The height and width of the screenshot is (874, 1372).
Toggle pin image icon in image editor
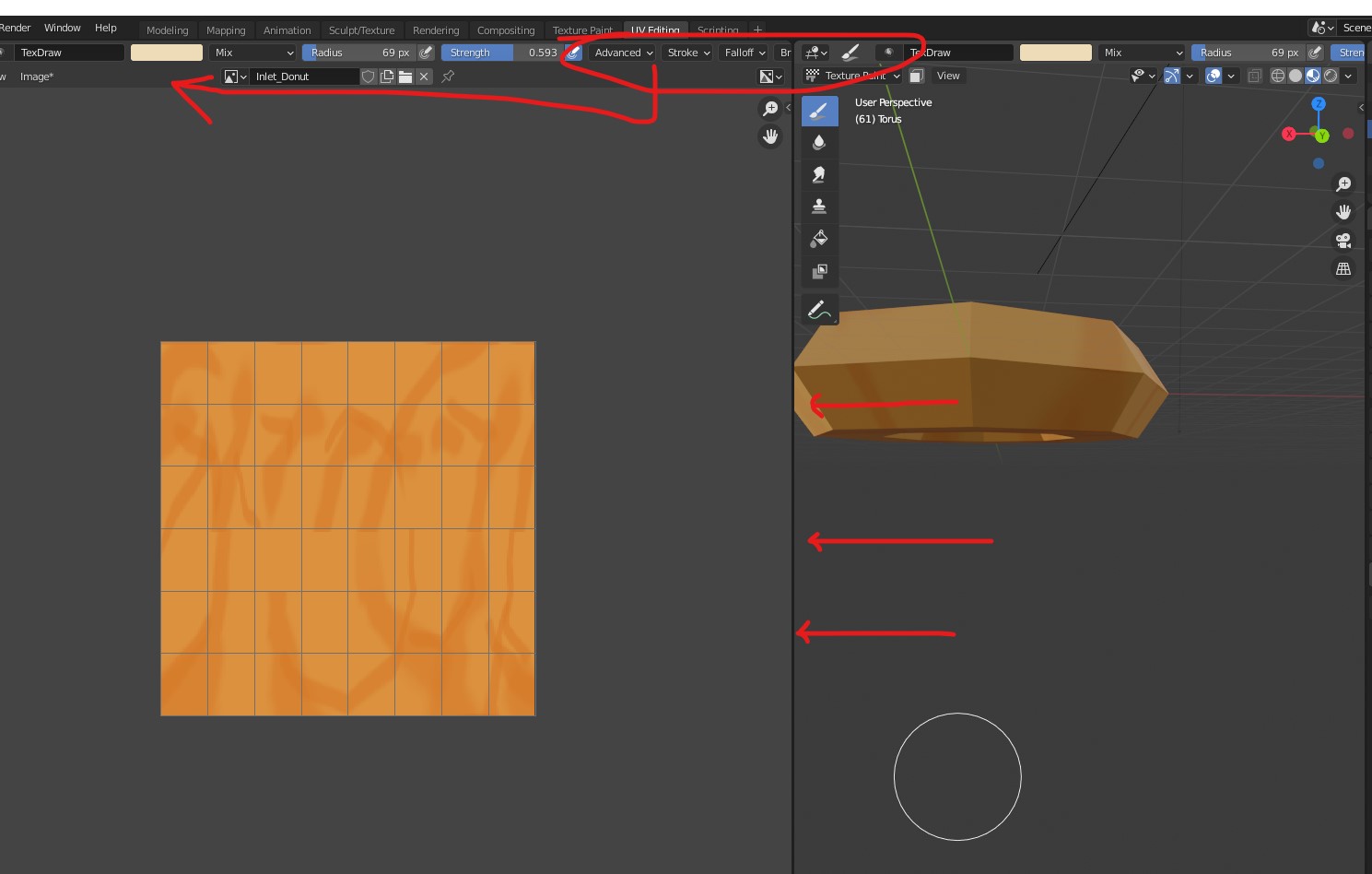(448, 77)
